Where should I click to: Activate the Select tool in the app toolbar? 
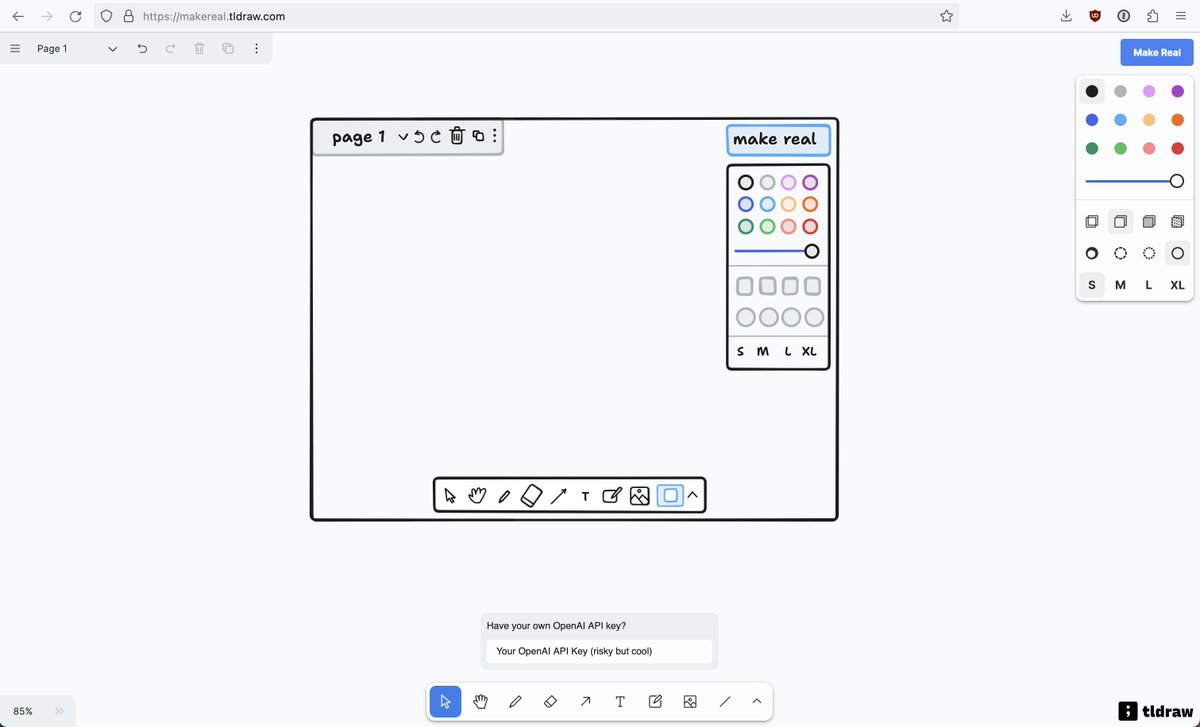[445, 702]
